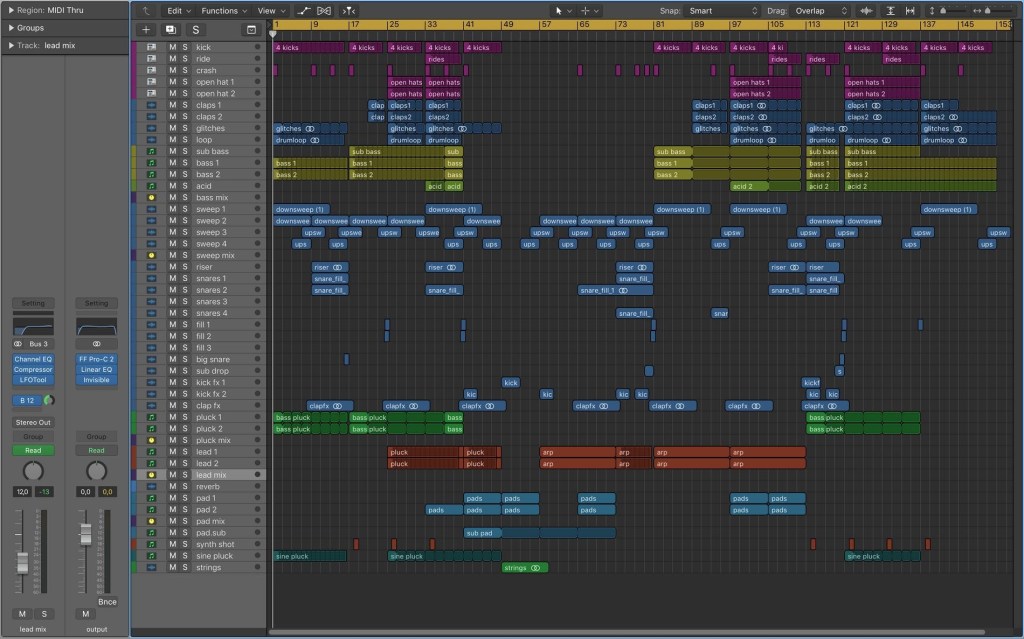Click the sub bass instrument icon
Image resolution: width=1024 pixels, height=639 pixels.
(152, 151)
